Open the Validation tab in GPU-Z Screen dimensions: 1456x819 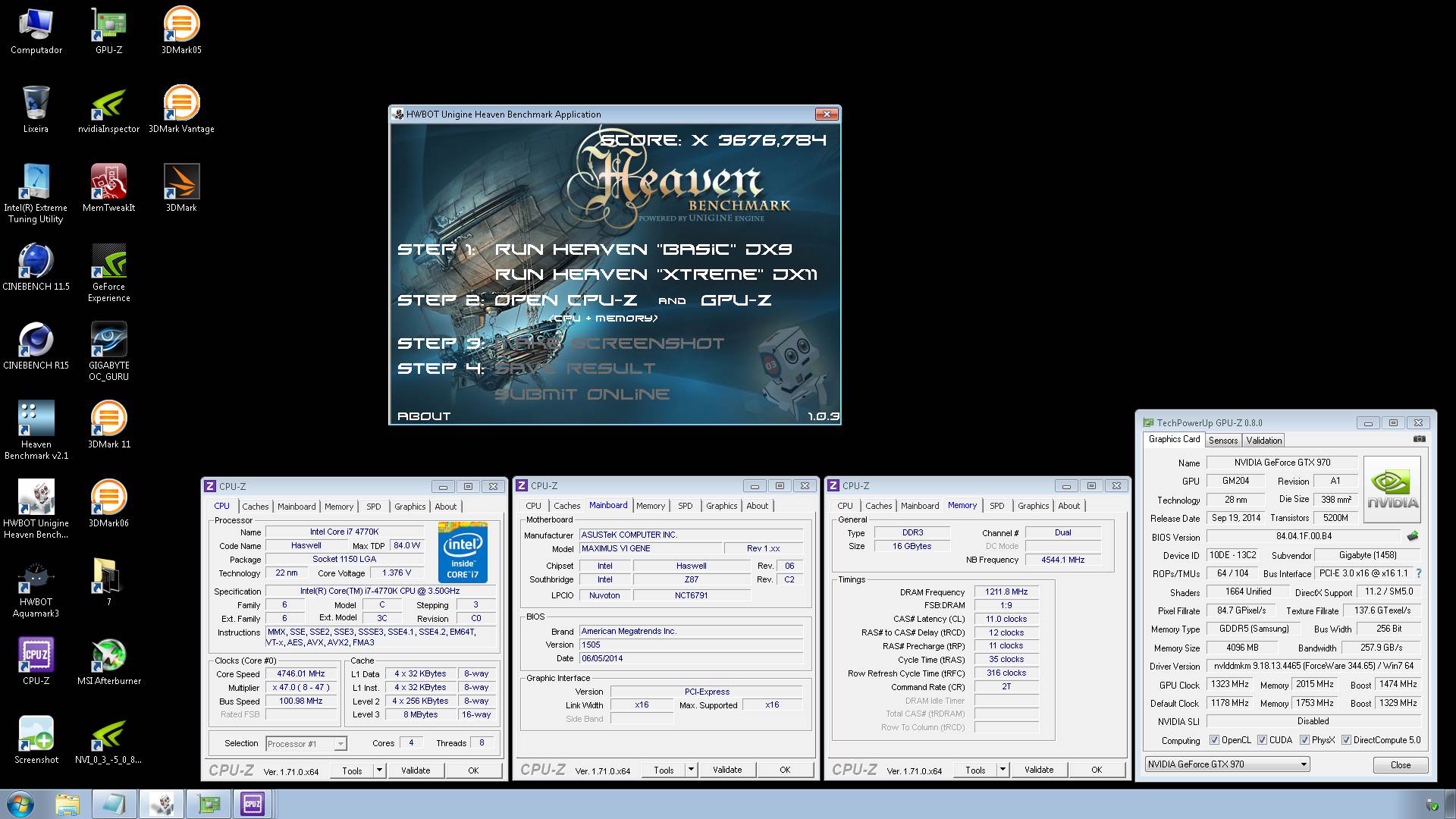coord(1264,441)
